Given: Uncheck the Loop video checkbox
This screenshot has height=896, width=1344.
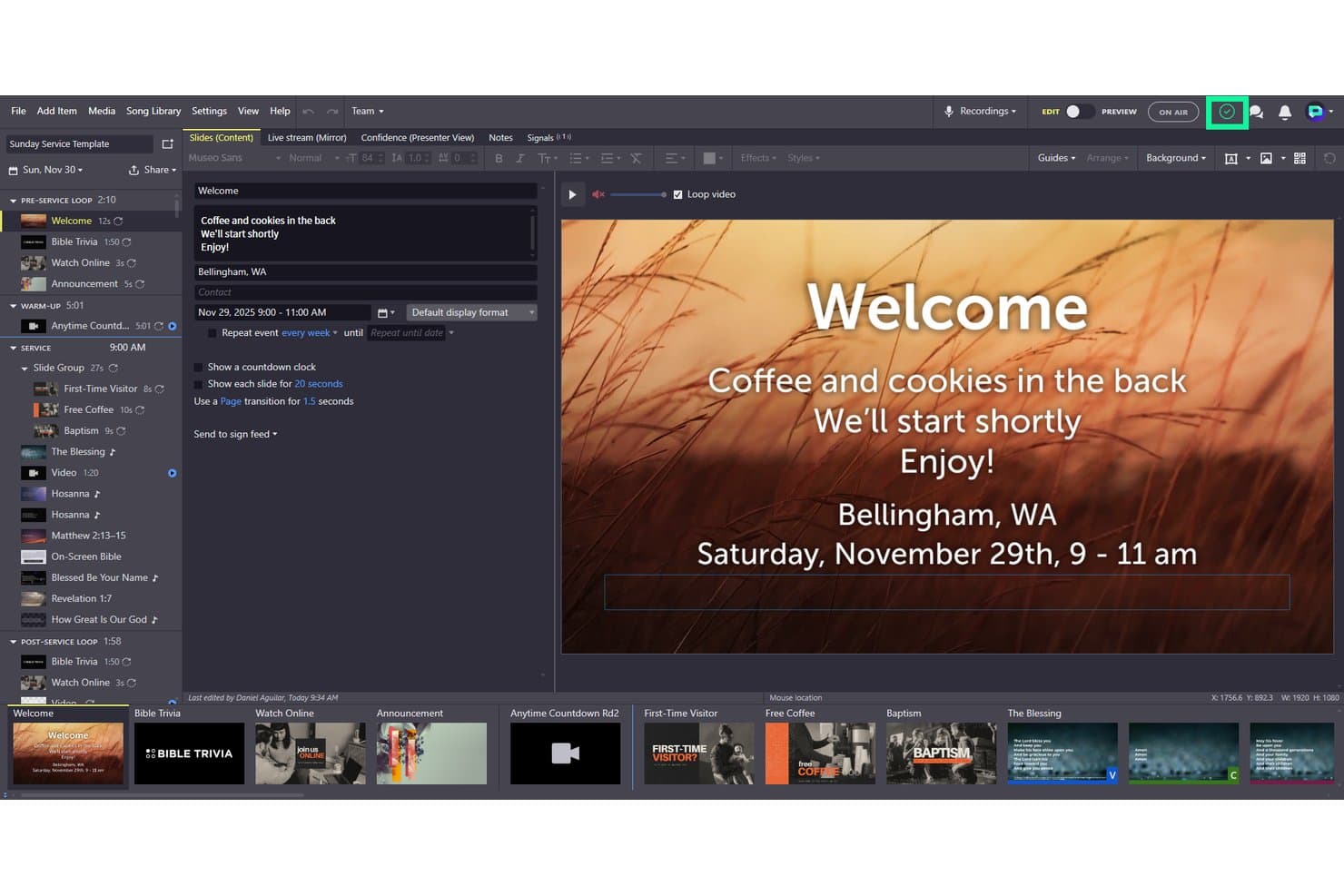Looking at the screenshot, I should (677, 194).
